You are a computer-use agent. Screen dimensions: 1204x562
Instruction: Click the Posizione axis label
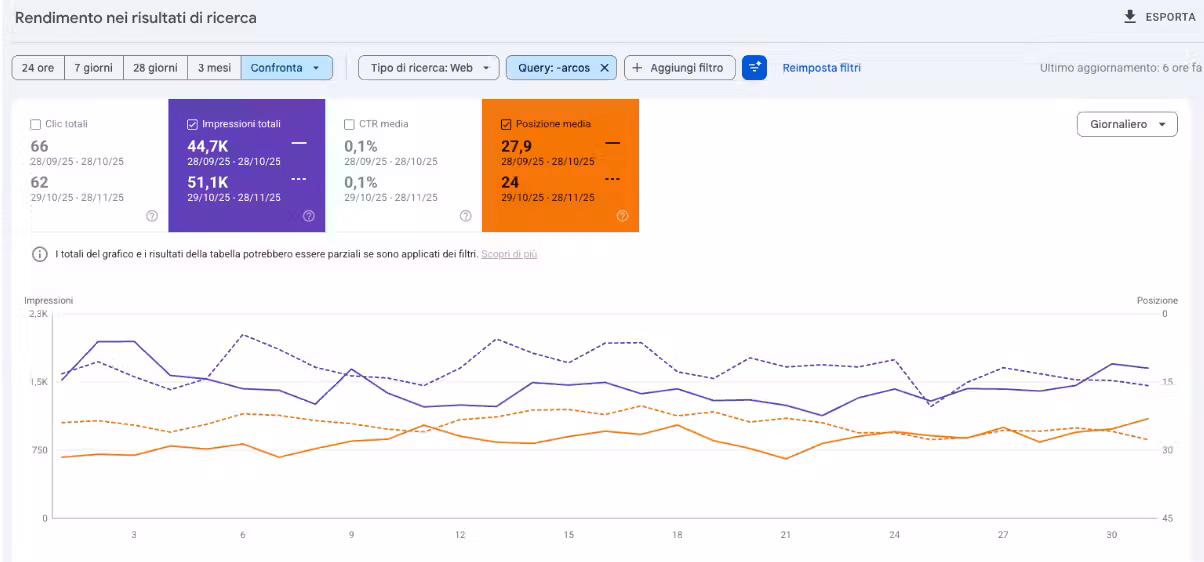tap(1158, 300)
